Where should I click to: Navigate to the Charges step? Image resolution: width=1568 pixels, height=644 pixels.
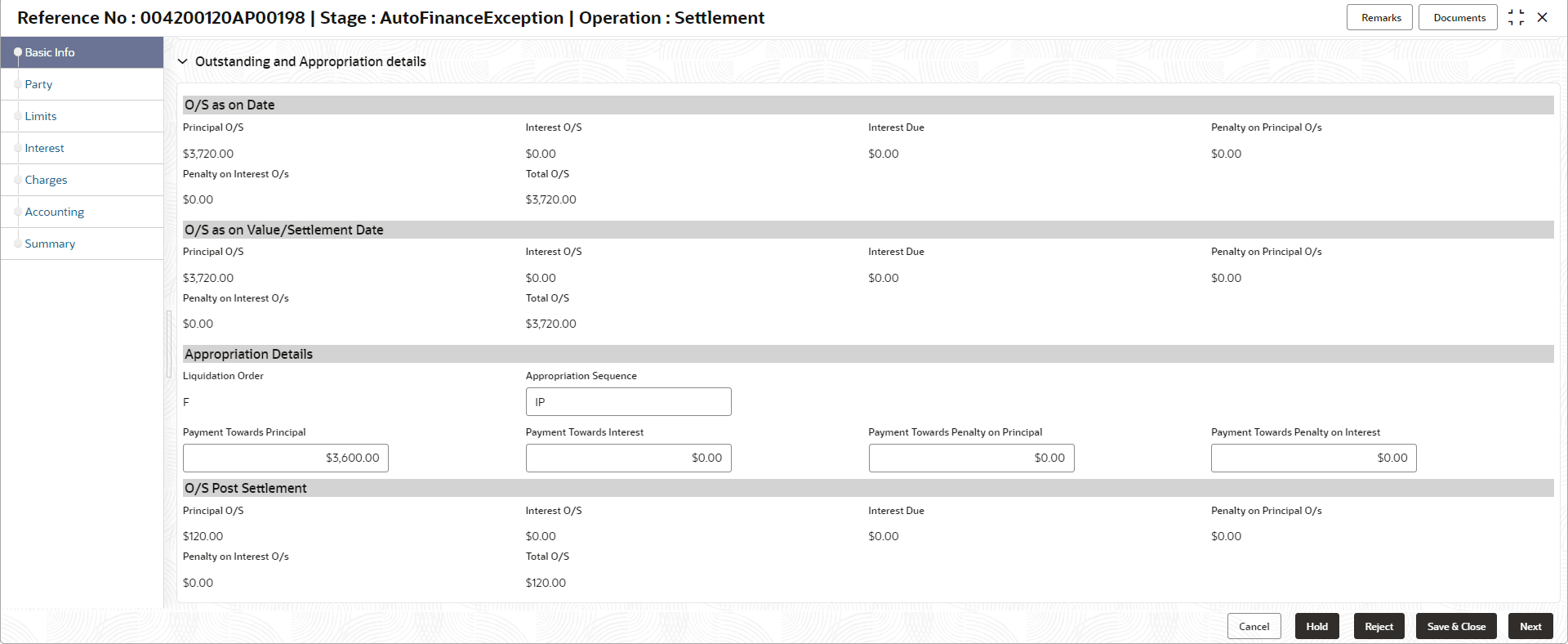click(46, 180)
